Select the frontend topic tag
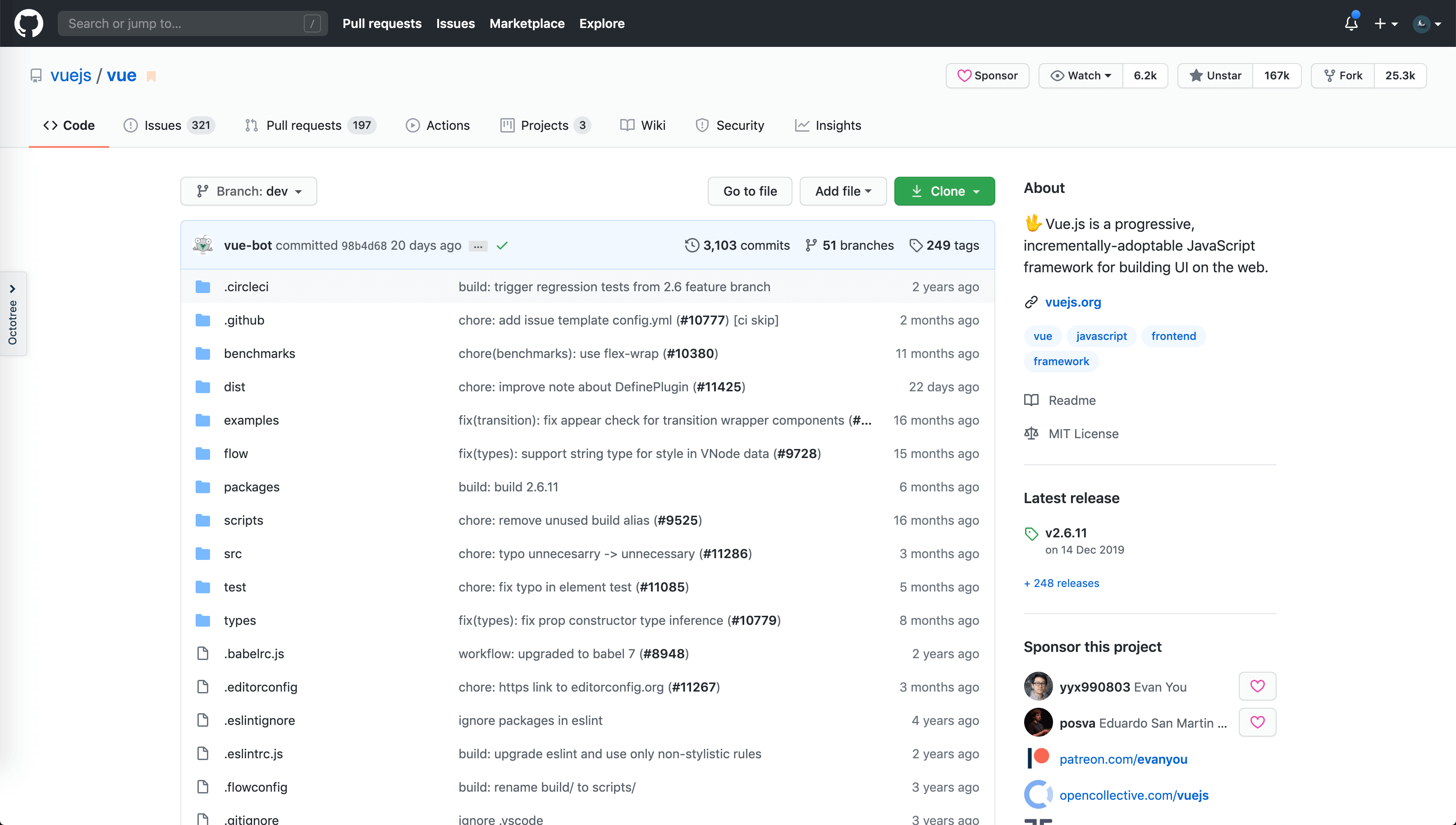Image resolution: width=1456 pixels, height=825 pixels. pos(1173,336)
